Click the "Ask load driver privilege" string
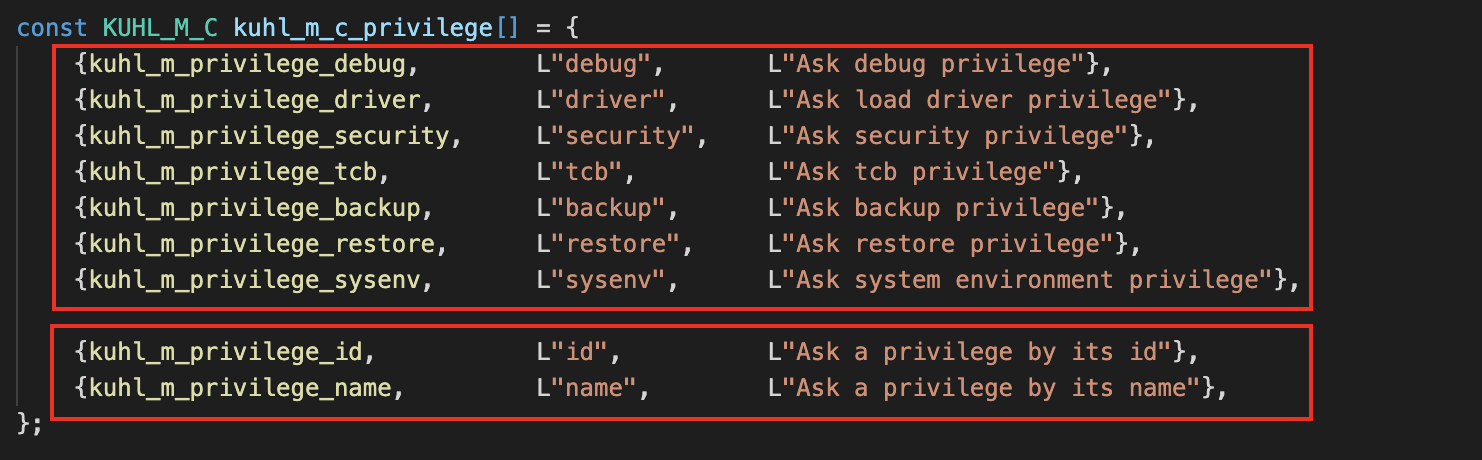 (977, 101)
